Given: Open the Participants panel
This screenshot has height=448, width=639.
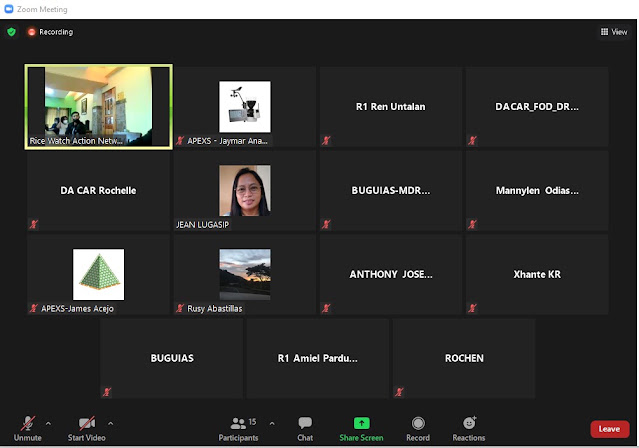Looking at the screenshot, I should (x=238, y=429).
